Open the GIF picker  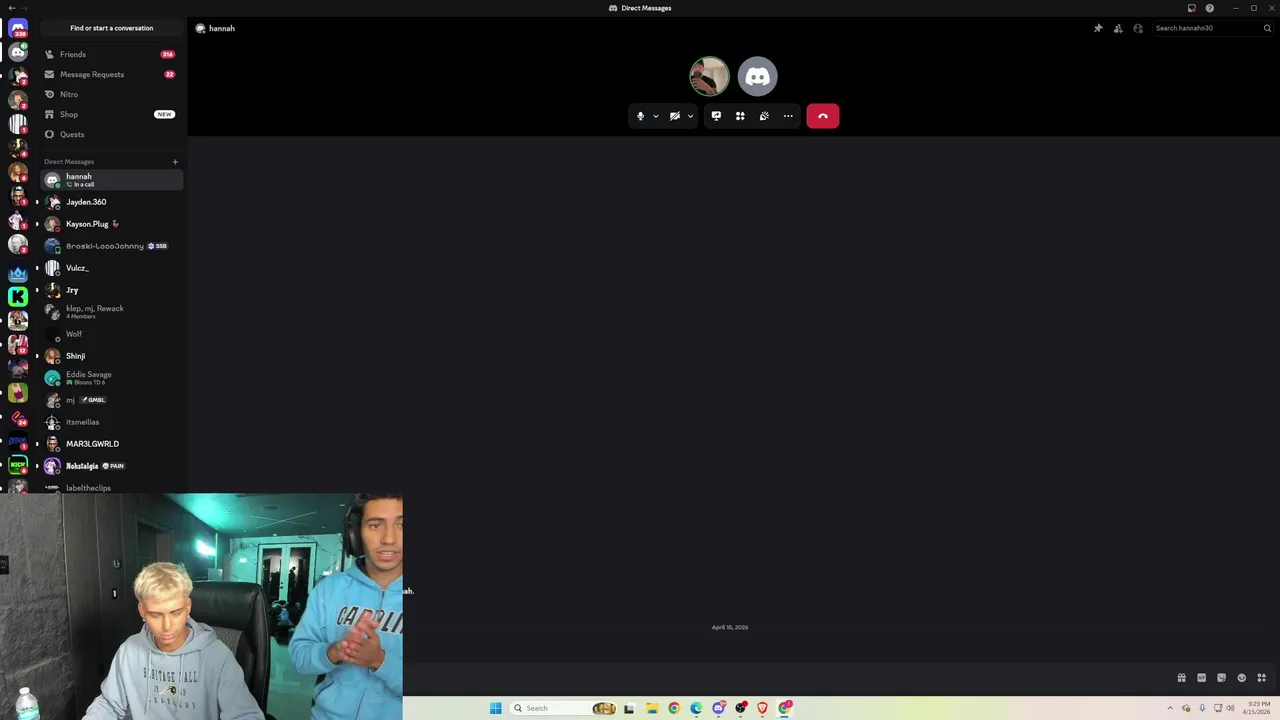tap(1201, 678)
